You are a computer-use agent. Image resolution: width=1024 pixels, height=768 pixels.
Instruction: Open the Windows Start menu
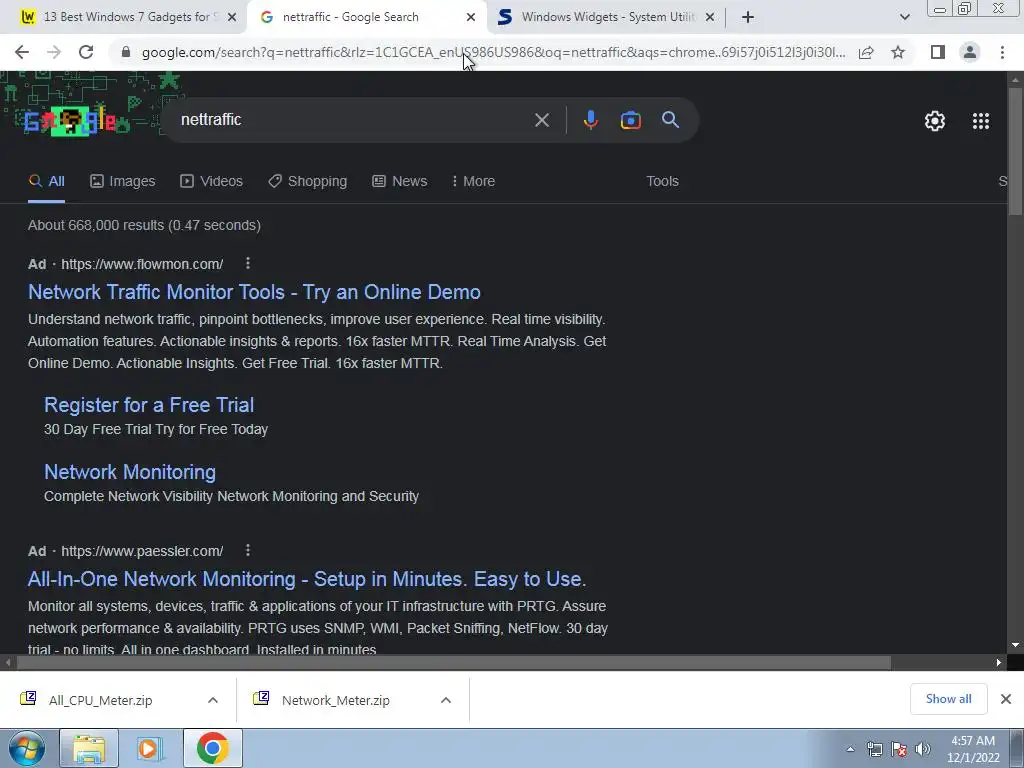click(x=27, y=748)
